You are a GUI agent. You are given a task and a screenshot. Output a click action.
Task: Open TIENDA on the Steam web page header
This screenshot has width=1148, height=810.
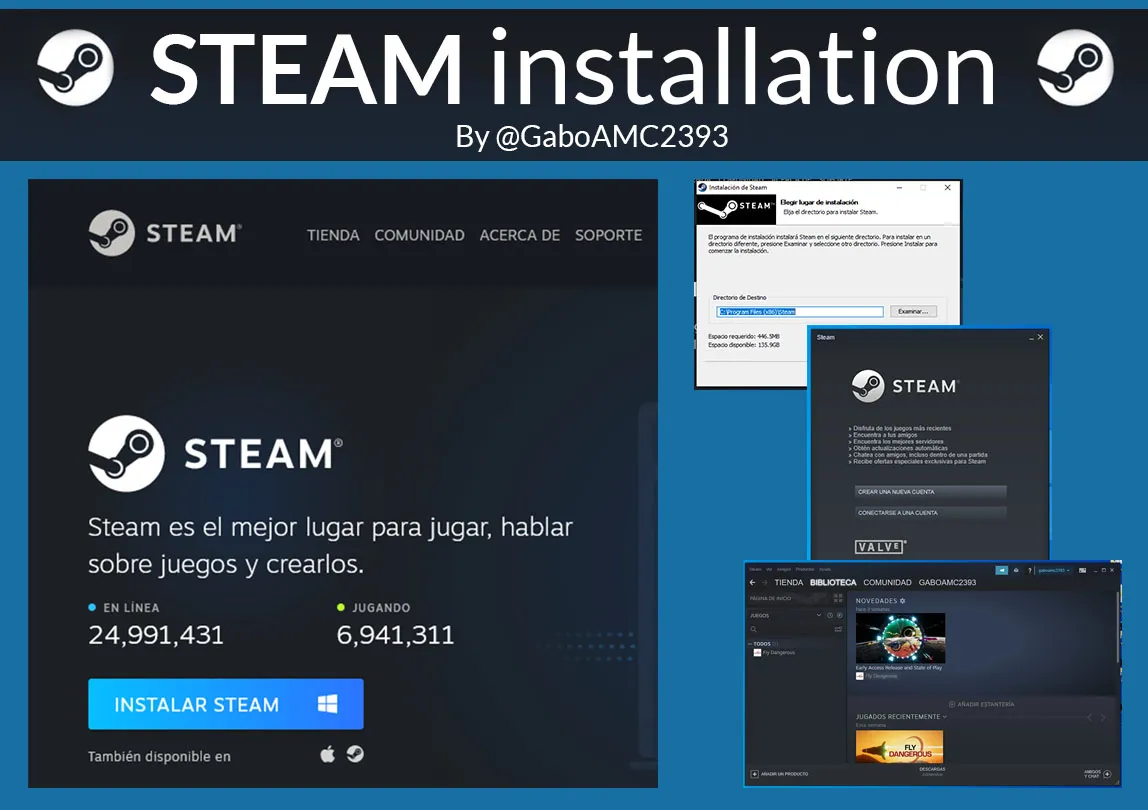pyautogui.click(x=333, y=235)
